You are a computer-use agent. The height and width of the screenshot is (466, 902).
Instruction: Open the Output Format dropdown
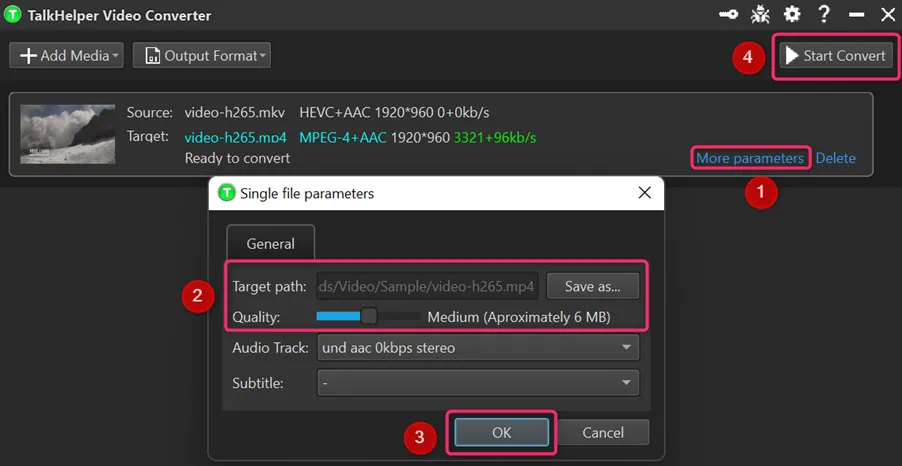click(202, 55)
